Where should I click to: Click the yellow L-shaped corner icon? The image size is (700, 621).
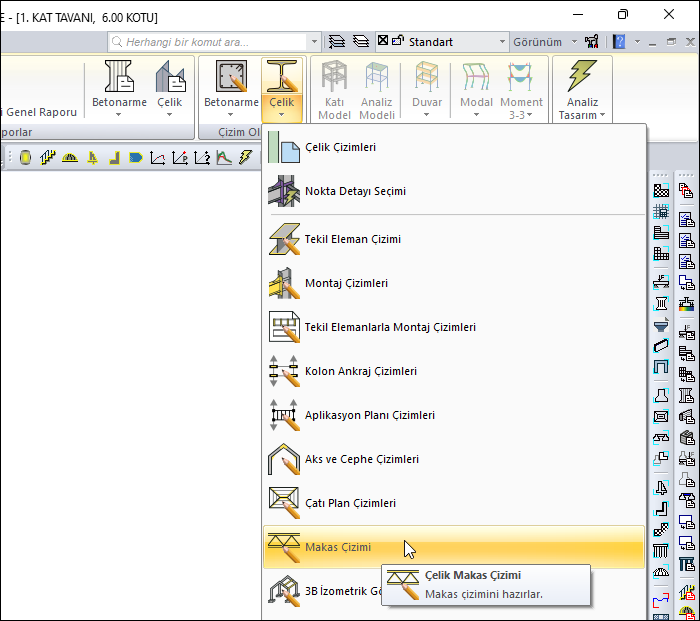click(x=114, y=158)
